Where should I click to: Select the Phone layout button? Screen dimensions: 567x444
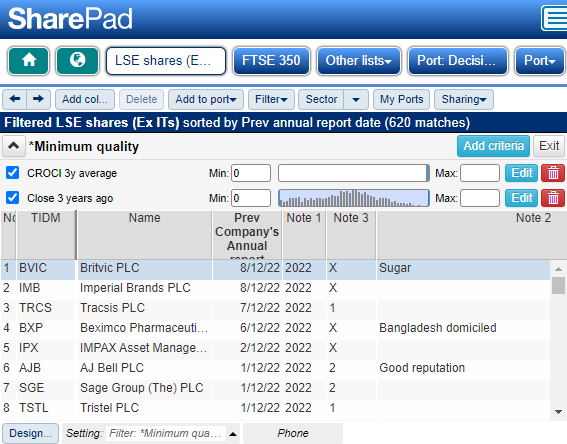coord(293,433)
